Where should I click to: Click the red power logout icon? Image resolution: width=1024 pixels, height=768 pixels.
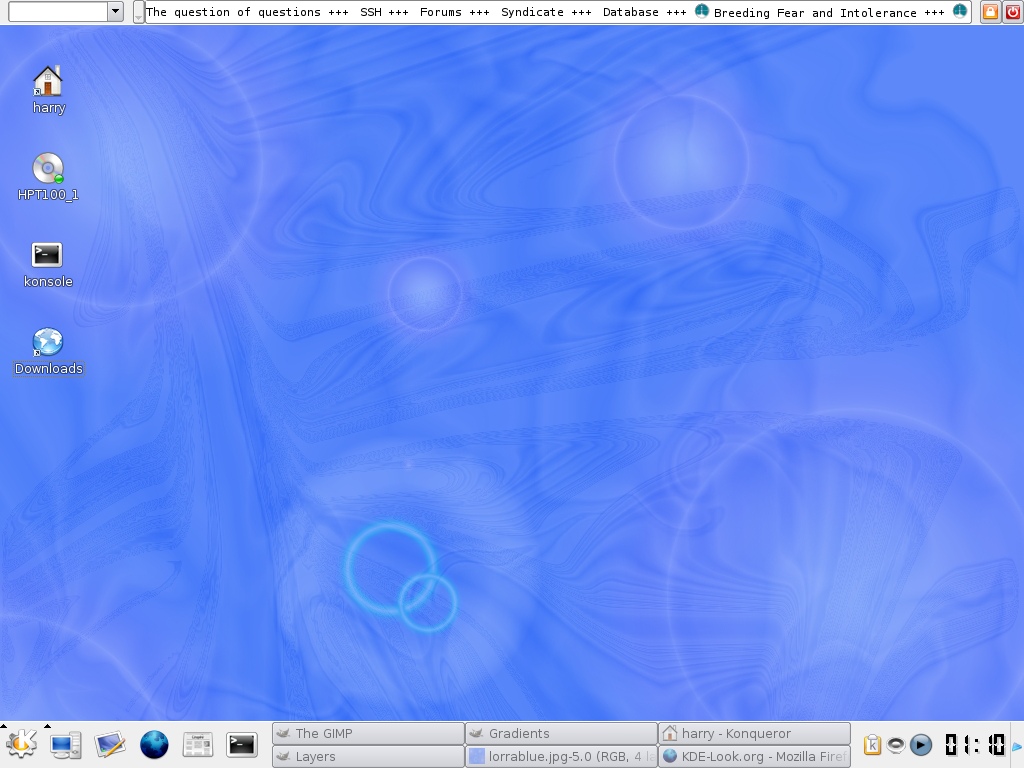pyautogui.click(x=1012, y=12)
